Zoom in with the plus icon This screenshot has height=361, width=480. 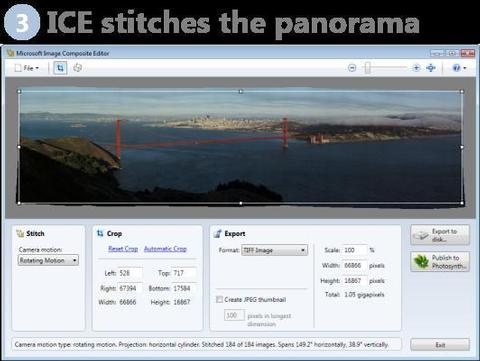(416, 68)
